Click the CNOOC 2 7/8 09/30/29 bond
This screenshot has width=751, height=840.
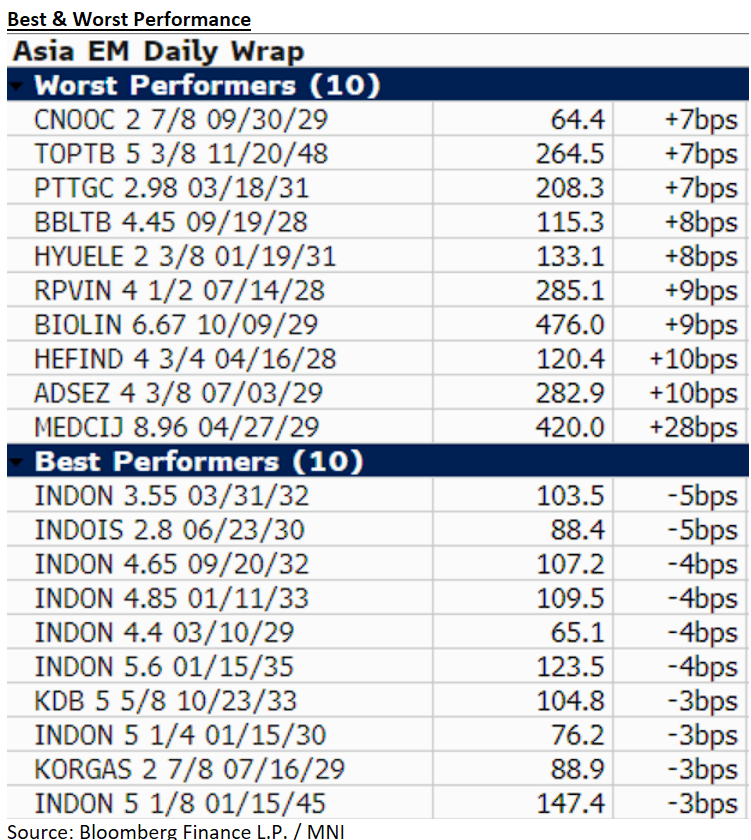click(x=181, y=120)
